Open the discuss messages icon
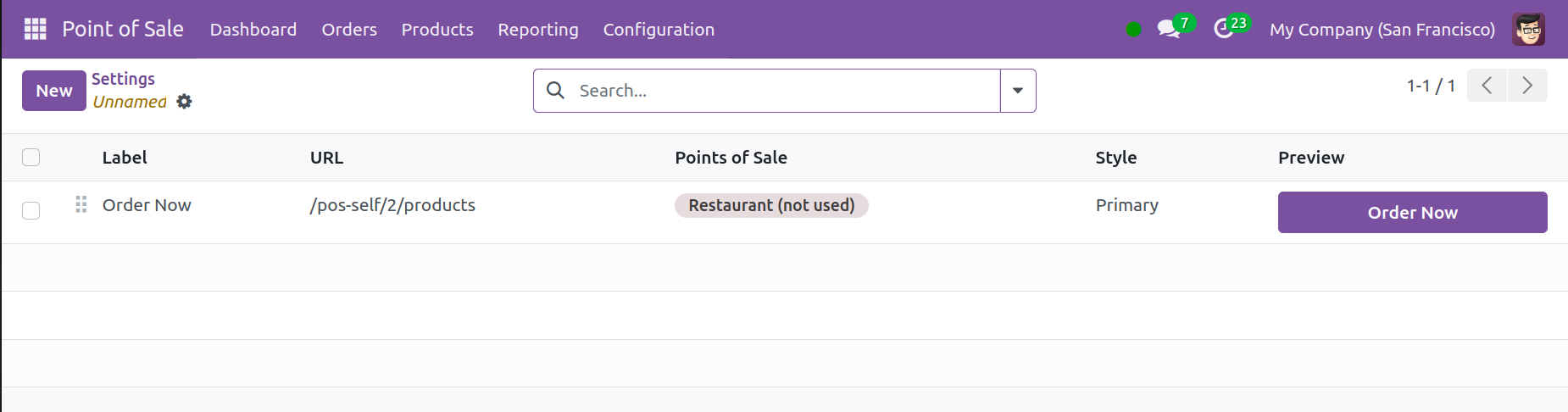 (1169, 29)
